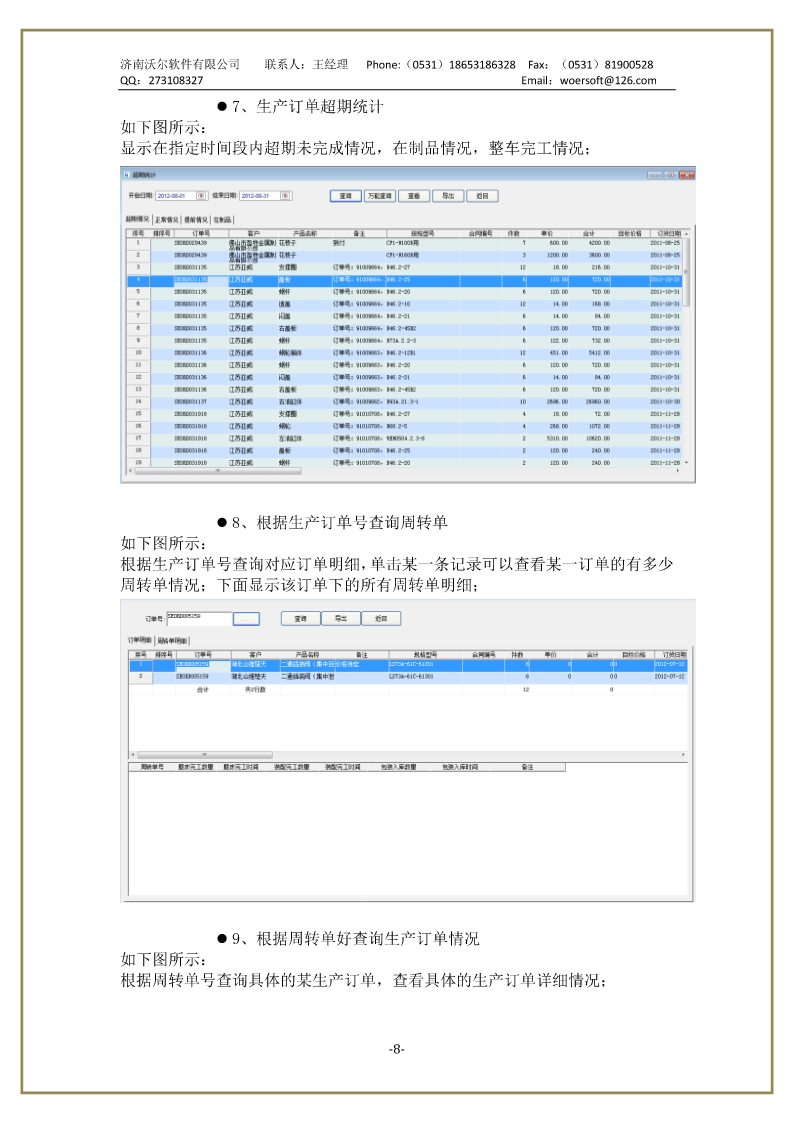
Task: Click the ellipsis browse button beside 订单号
Action: (x=246, y=619)
